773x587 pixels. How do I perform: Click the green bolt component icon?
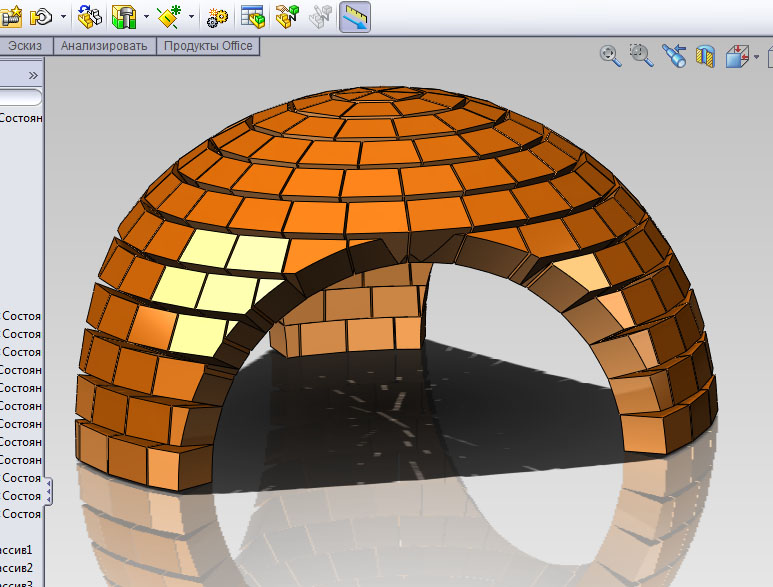tap(124, 16)
